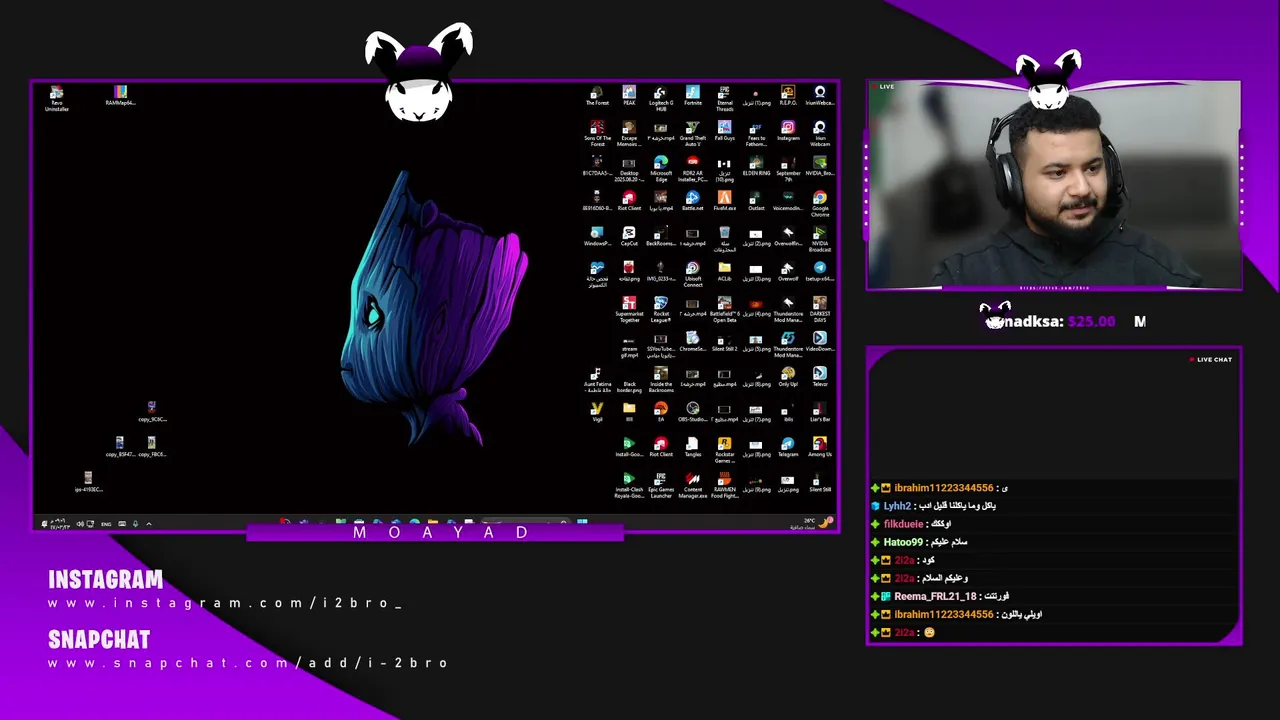This screenshot has width=1280, height=720.
Task: Launch Supermarket Together shortcut
Action: [629, 309]
